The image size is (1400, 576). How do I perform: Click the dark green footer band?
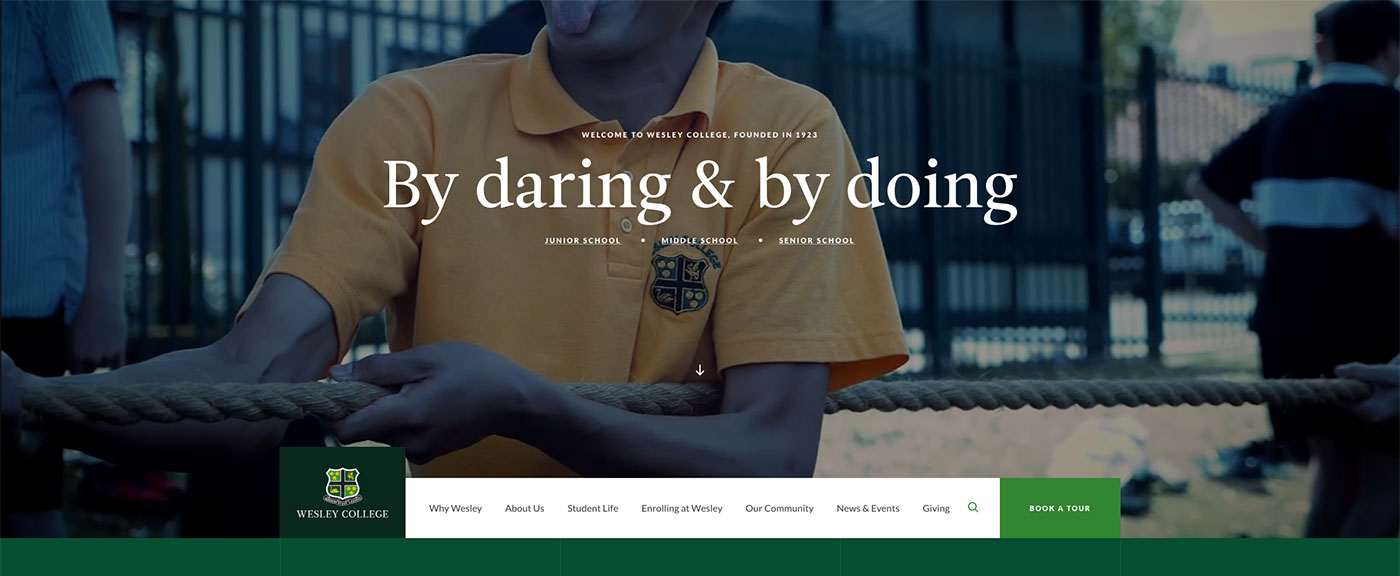pyautogui.click(x=700, y=557)
